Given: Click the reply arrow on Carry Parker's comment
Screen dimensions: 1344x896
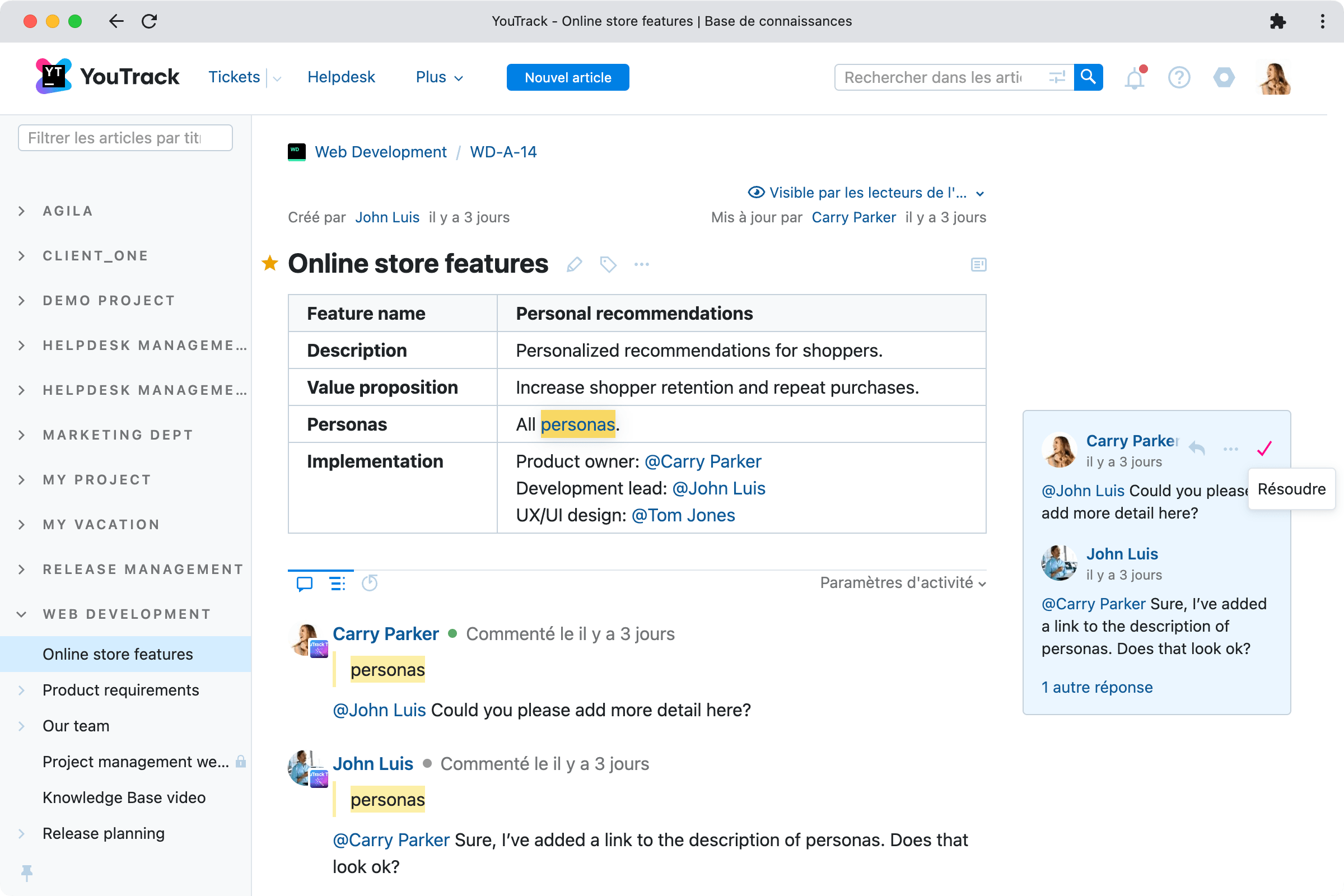Looking at the screenshot, I should click(x=1198, y=449).
